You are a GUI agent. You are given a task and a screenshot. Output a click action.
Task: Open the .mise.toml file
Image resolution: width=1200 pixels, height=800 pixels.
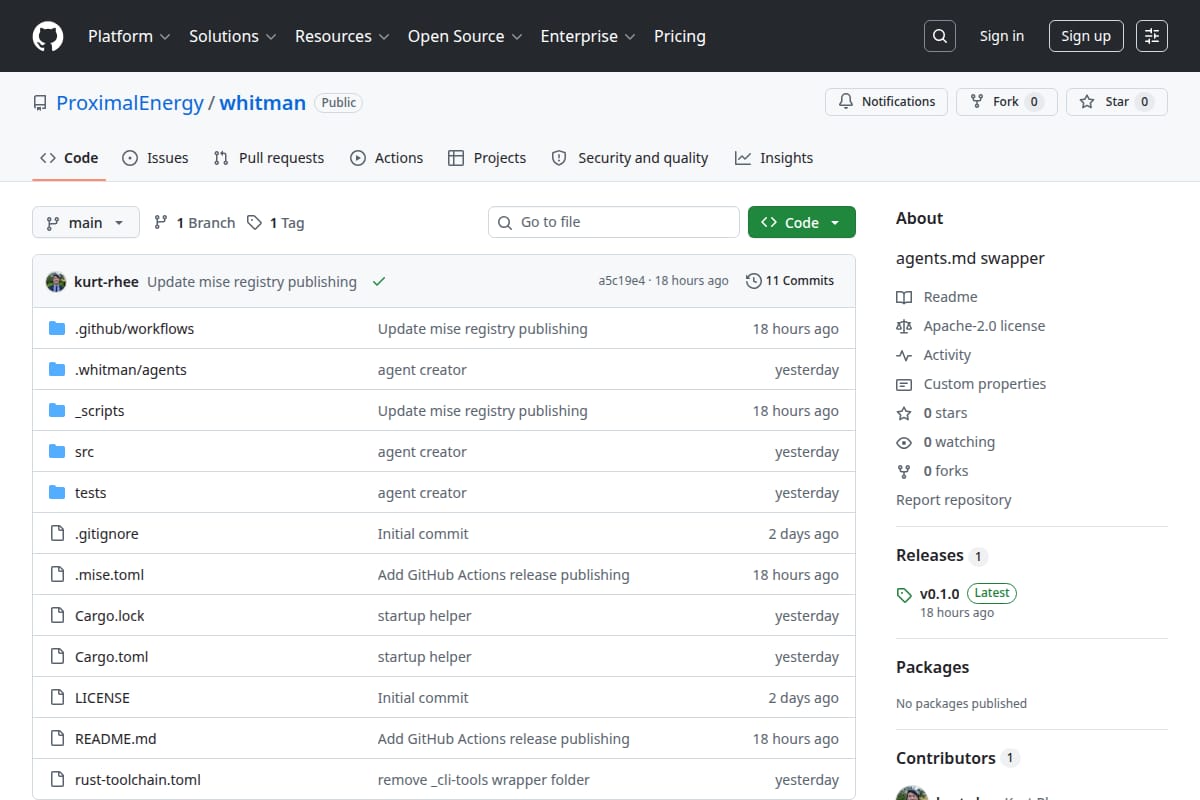109,575
